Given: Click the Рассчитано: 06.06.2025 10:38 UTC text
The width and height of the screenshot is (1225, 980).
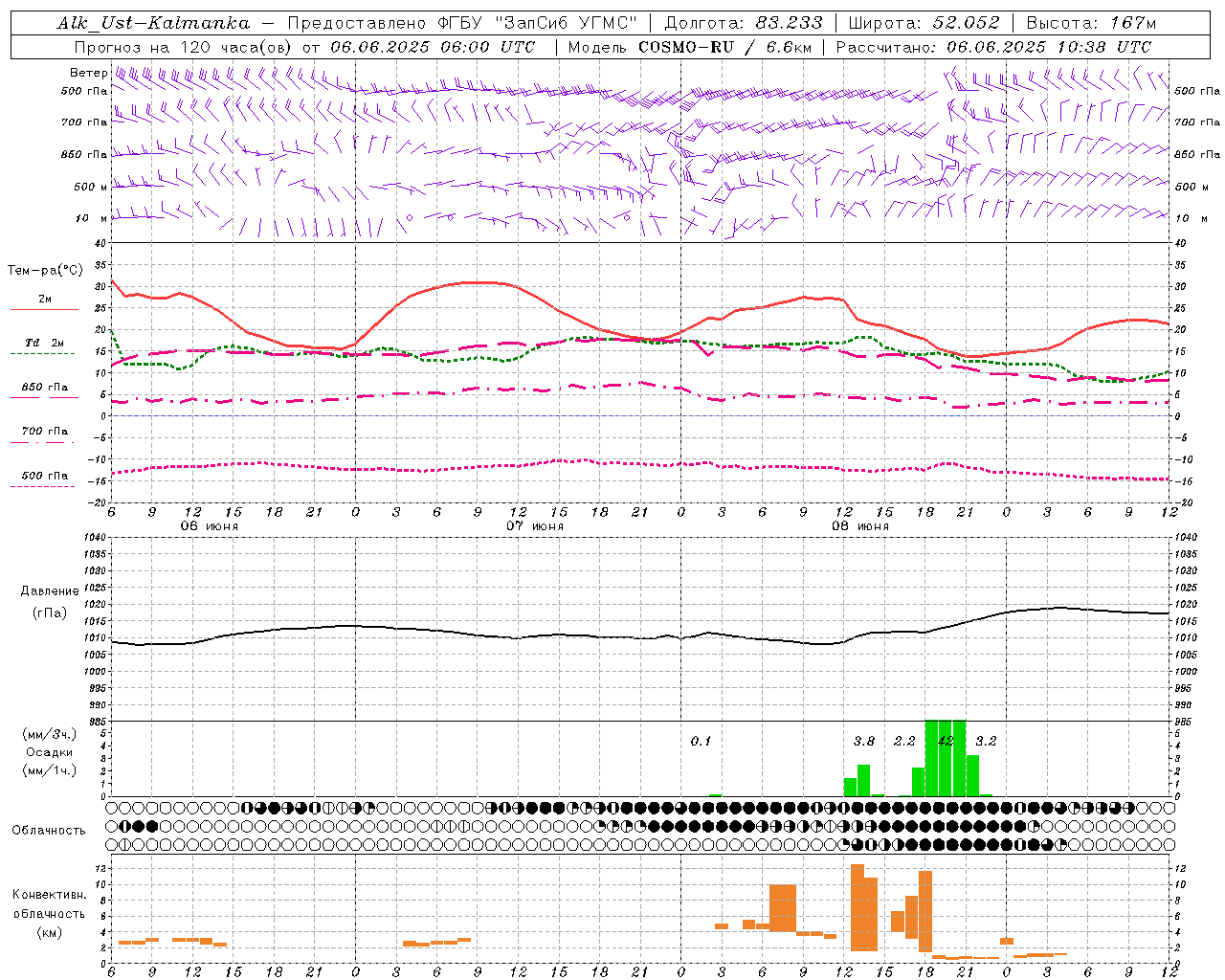Looking at the screenshot, I should pyautogui.click(x=993, y=47).
